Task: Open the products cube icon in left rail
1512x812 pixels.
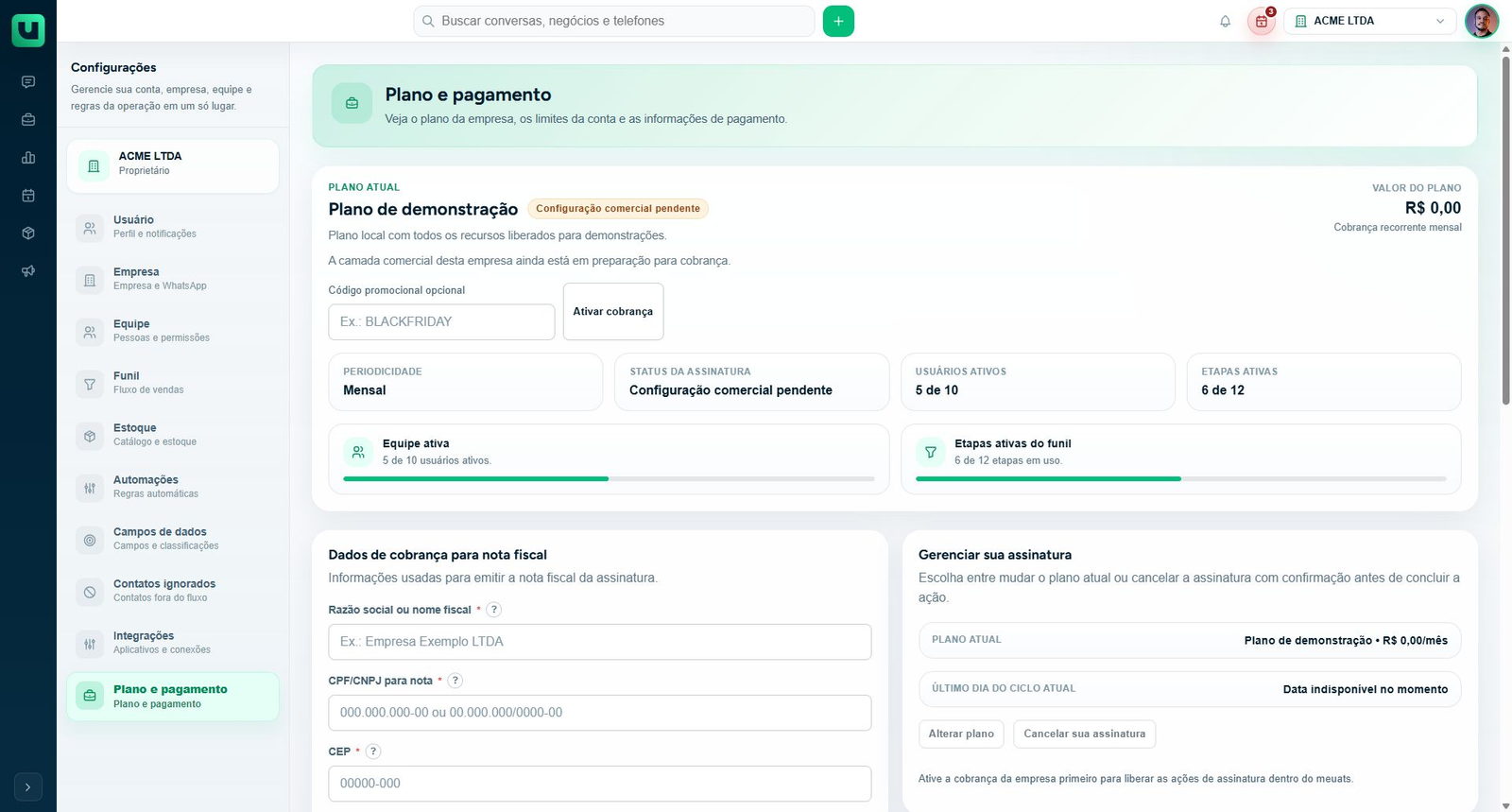Action: click(28, 233)
